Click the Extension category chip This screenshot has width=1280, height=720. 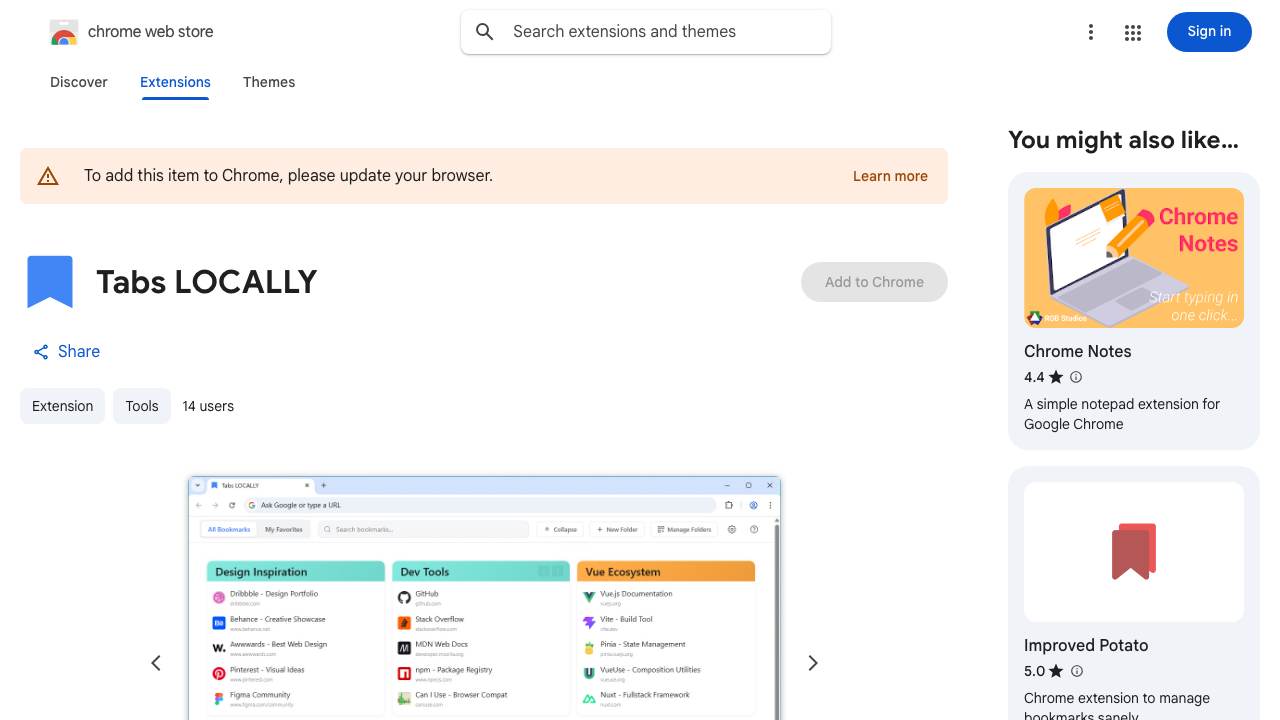pos(62,406)
